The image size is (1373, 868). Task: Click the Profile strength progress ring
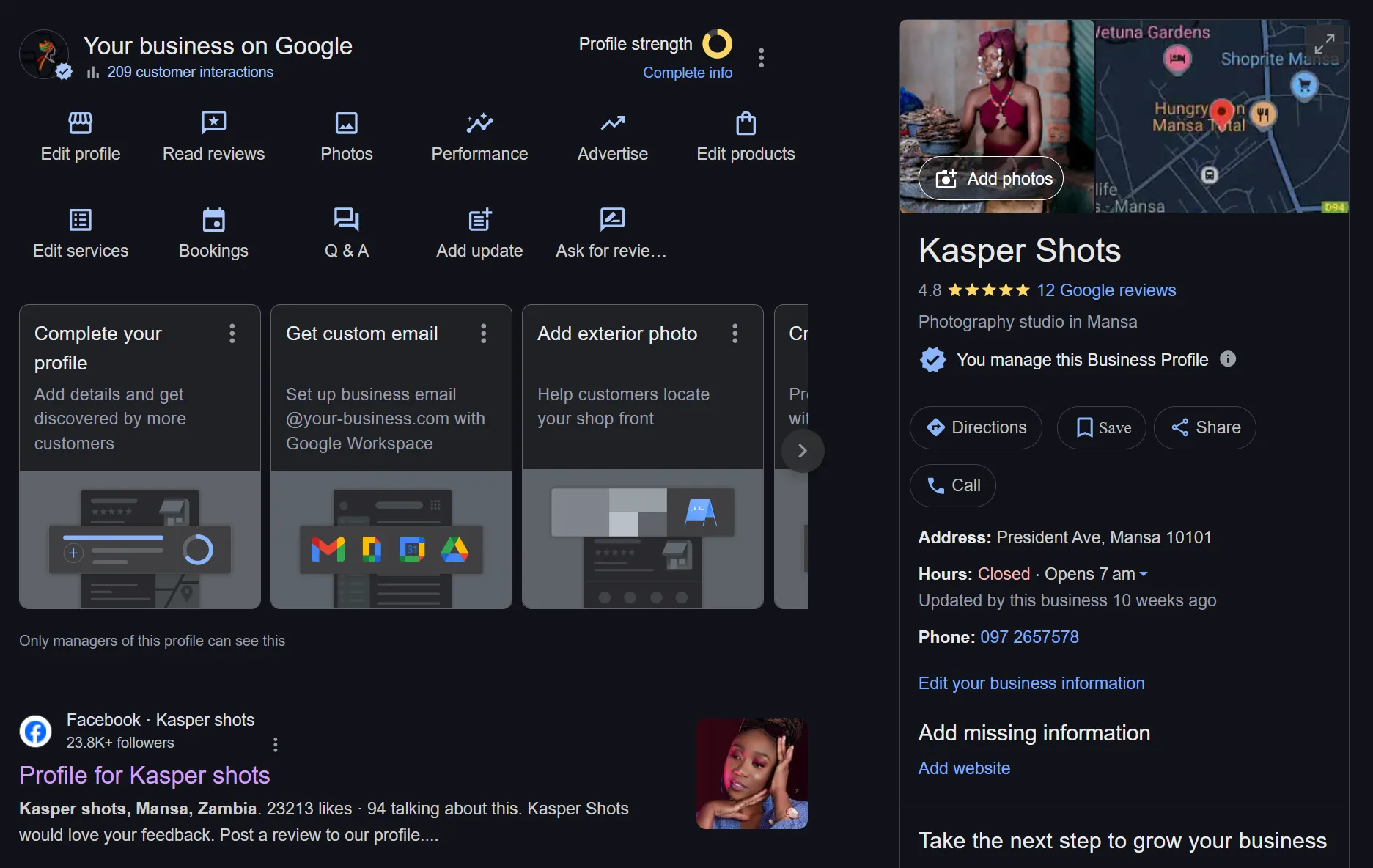coord(718,43)
